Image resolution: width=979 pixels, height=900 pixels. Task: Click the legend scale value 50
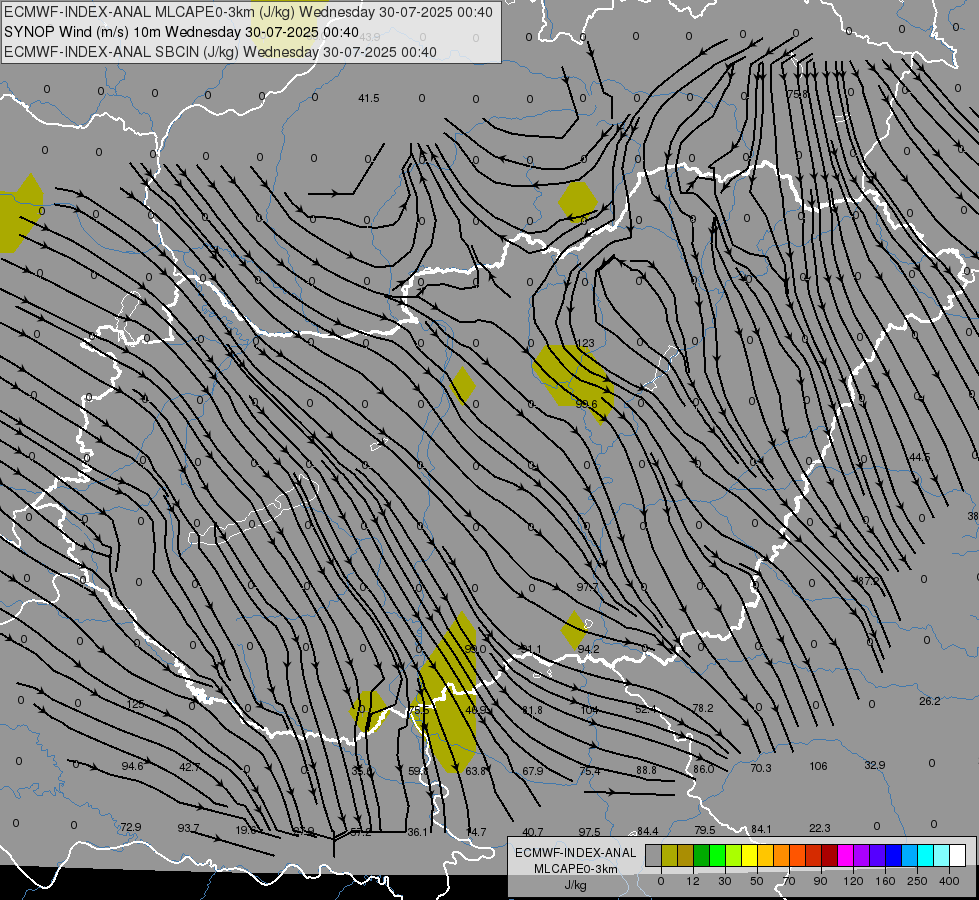[x=757, y=881]
